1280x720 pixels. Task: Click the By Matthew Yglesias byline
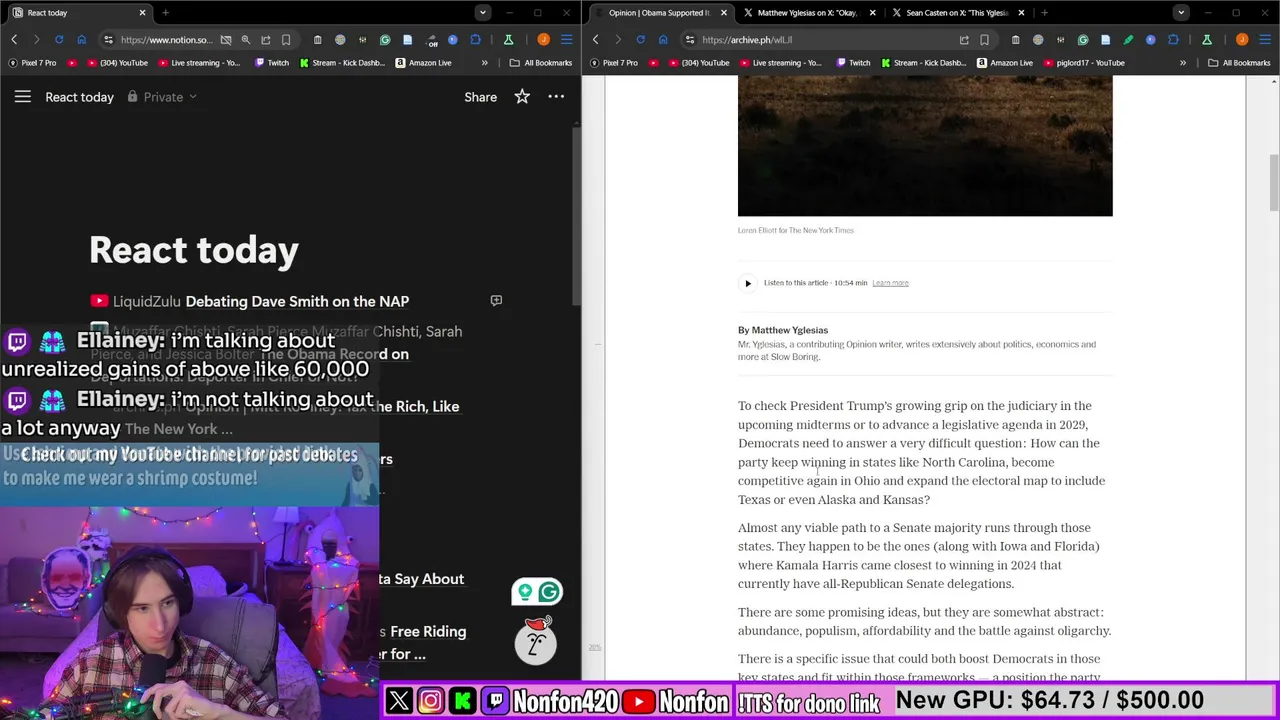tap(783, 330)
